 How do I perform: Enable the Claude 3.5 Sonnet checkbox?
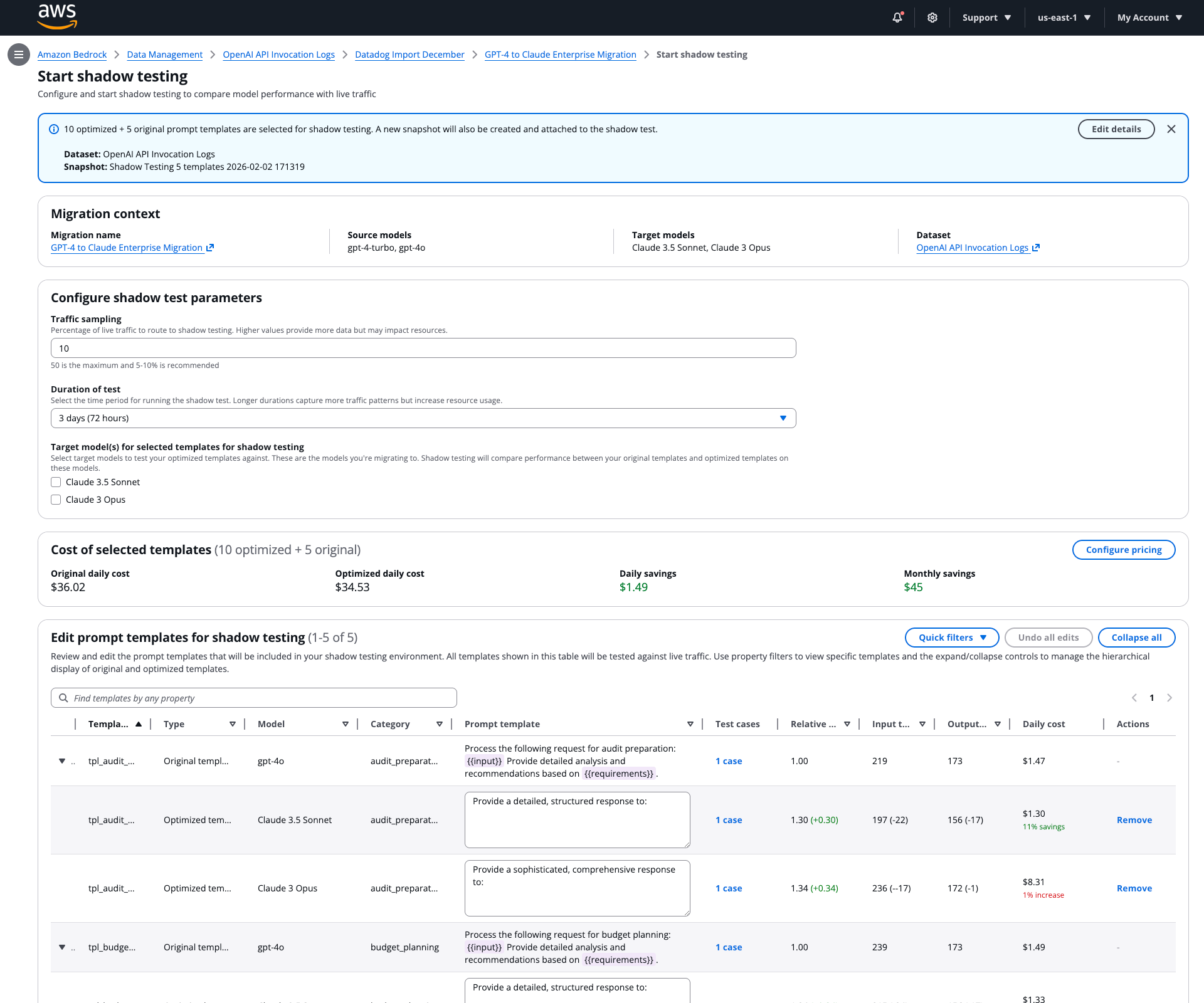[56, 482]
